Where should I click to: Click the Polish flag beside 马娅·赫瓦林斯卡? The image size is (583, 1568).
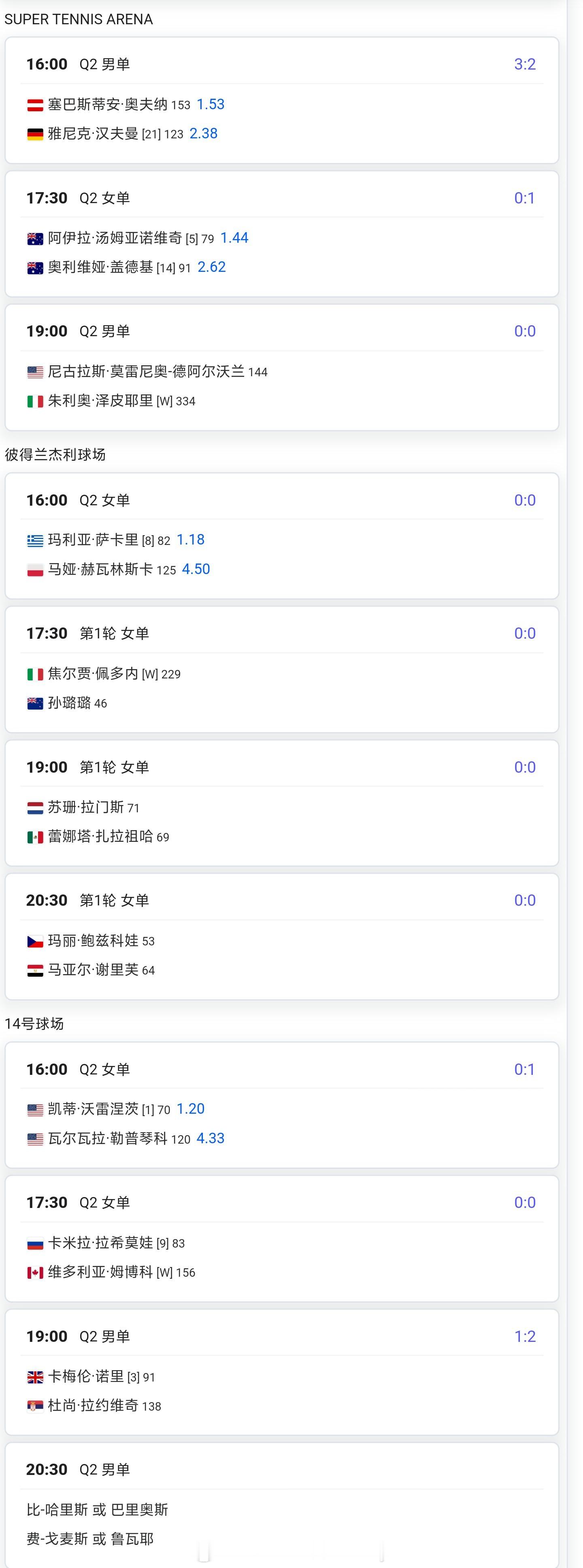[x=35, y=570]
